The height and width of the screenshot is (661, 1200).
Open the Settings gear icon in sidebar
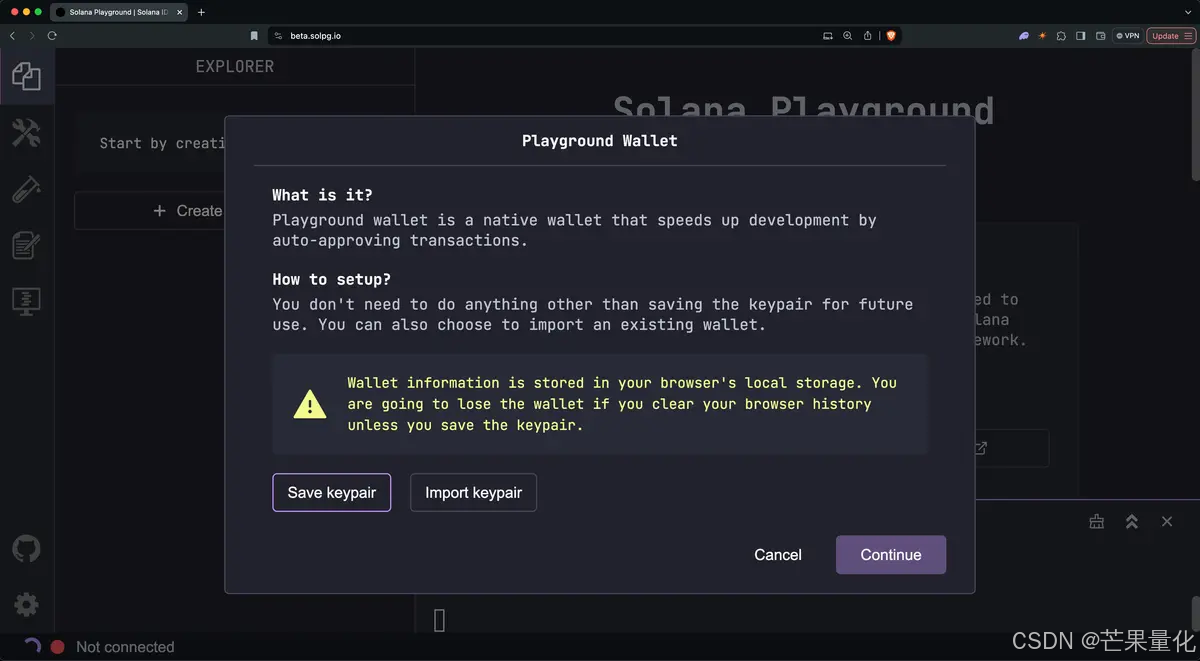tap(26, 604)
